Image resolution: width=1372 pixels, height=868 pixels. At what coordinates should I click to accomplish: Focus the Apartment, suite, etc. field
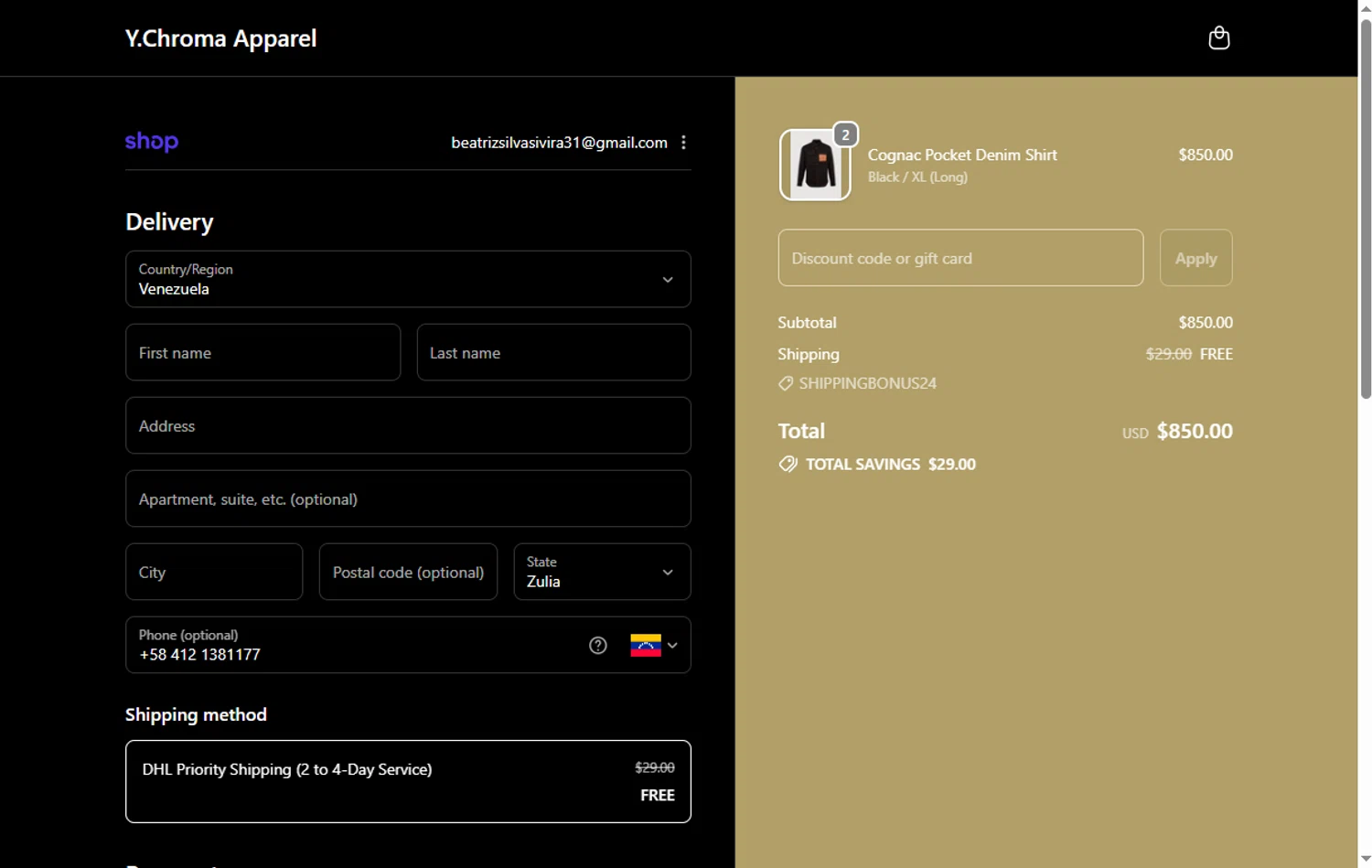coord(408,498)
